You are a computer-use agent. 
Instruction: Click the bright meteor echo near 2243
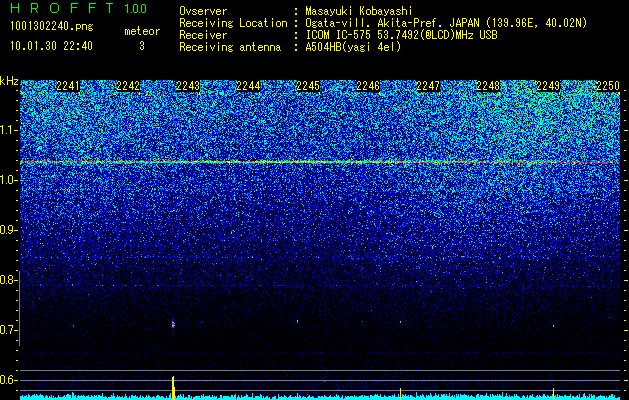(x=173, y=324)
